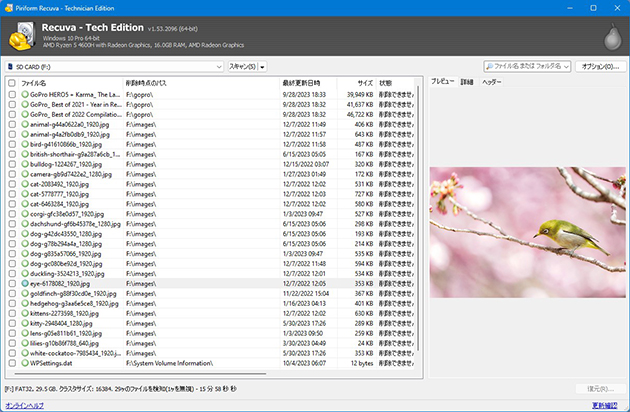Open the オプション(O) options button

click(601, 67)
